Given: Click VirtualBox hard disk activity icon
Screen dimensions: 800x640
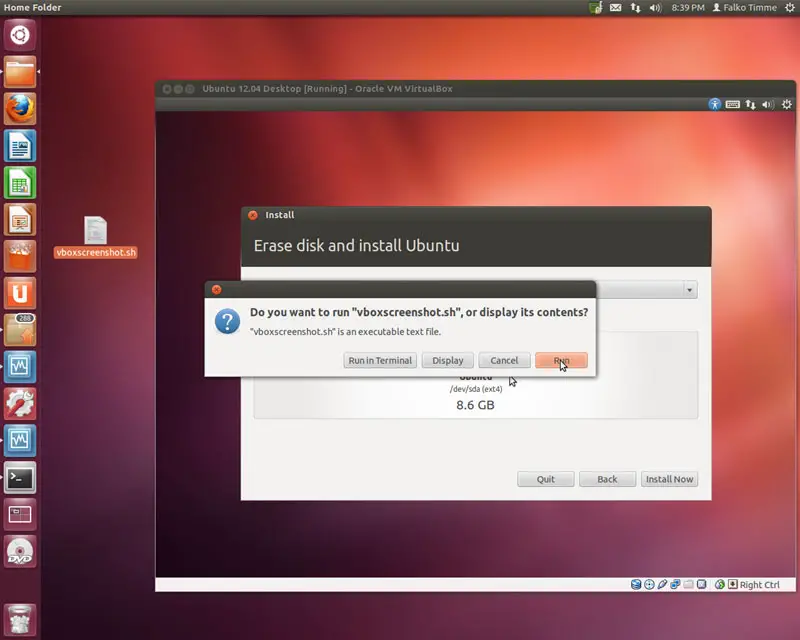Looking at the screenshot, I should click(x=636, y=584).
